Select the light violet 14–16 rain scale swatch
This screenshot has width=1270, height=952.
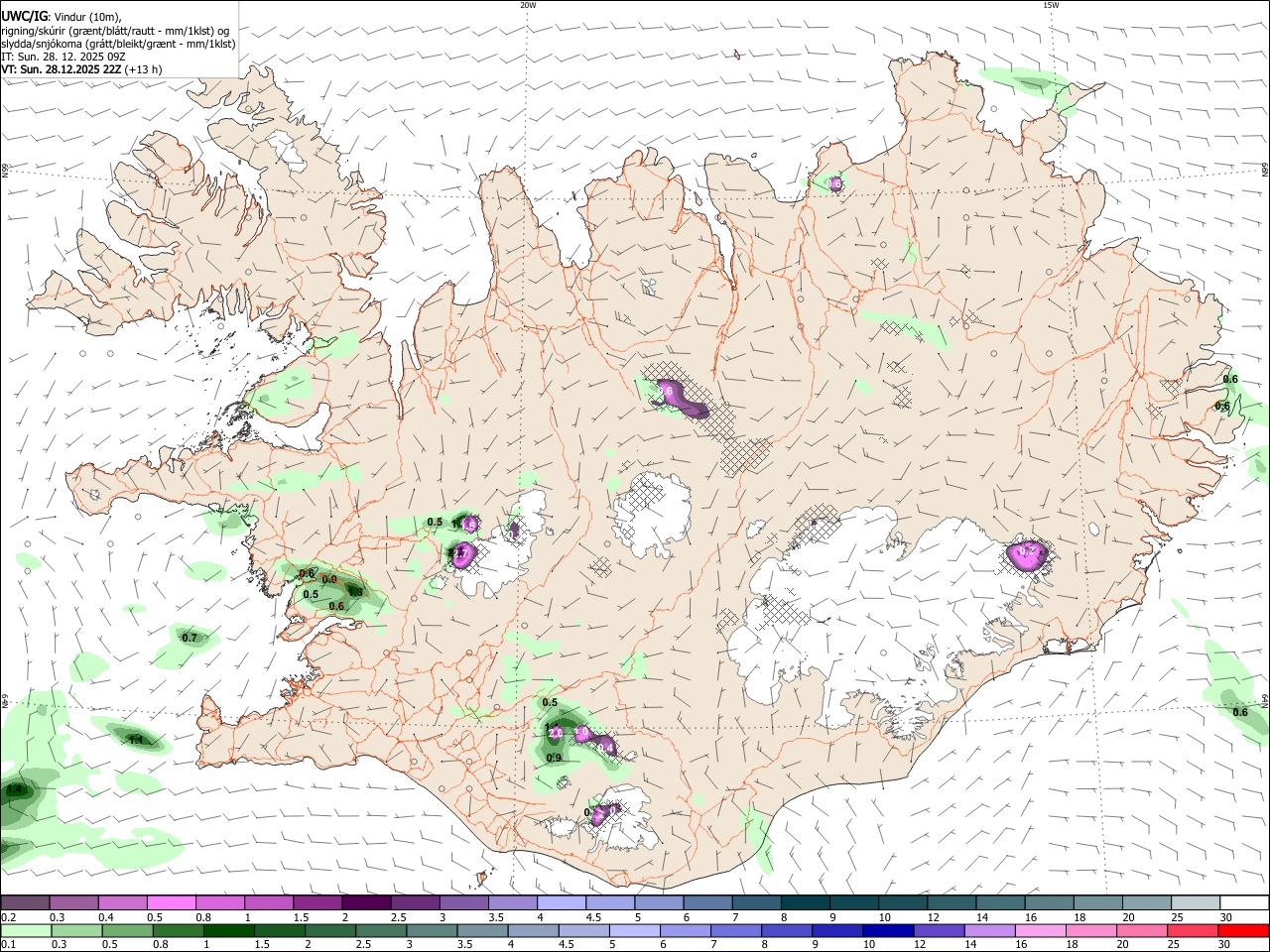coord(988,930)
